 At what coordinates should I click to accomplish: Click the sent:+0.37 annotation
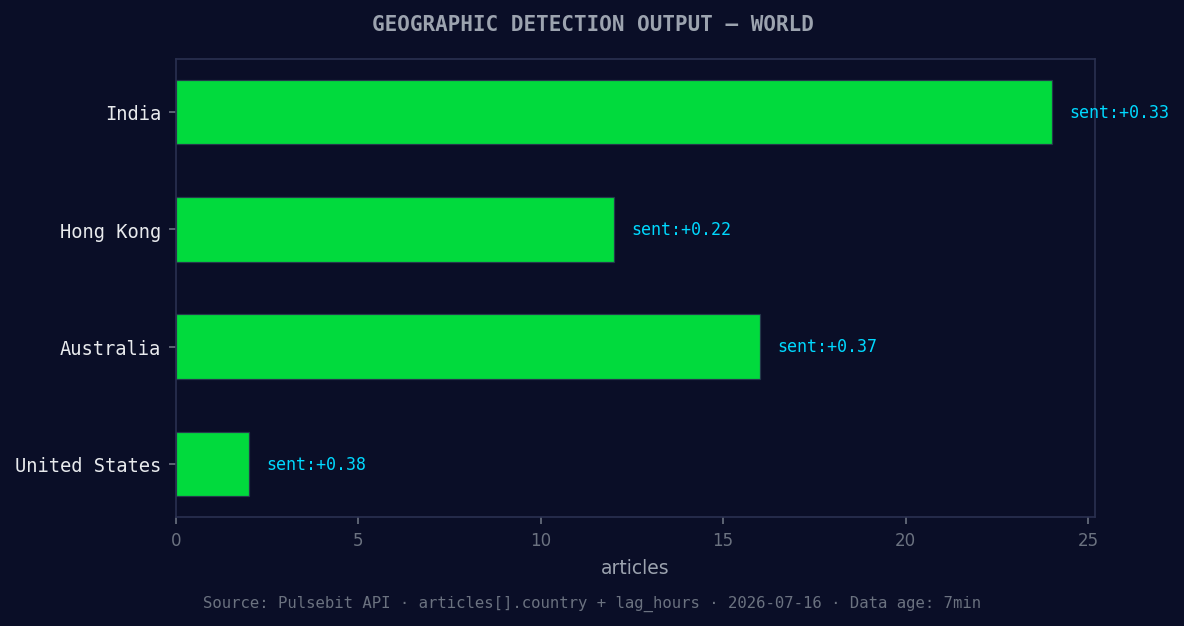coord(827,347)
